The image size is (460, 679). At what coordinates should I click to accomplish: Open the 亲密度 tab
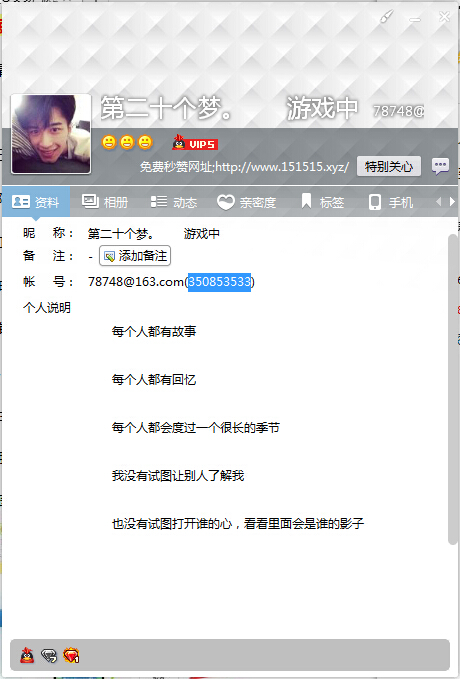pyautogui.click(x=246, y=202)
